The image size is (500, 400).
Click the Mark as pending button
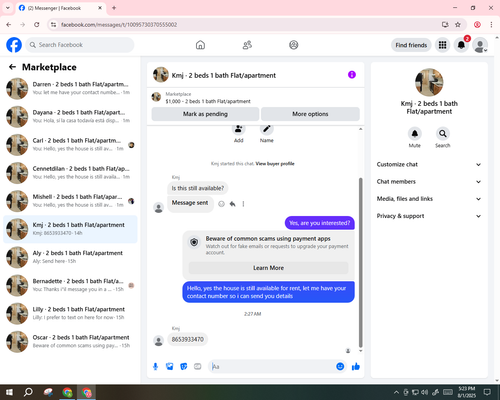[205, 114]
